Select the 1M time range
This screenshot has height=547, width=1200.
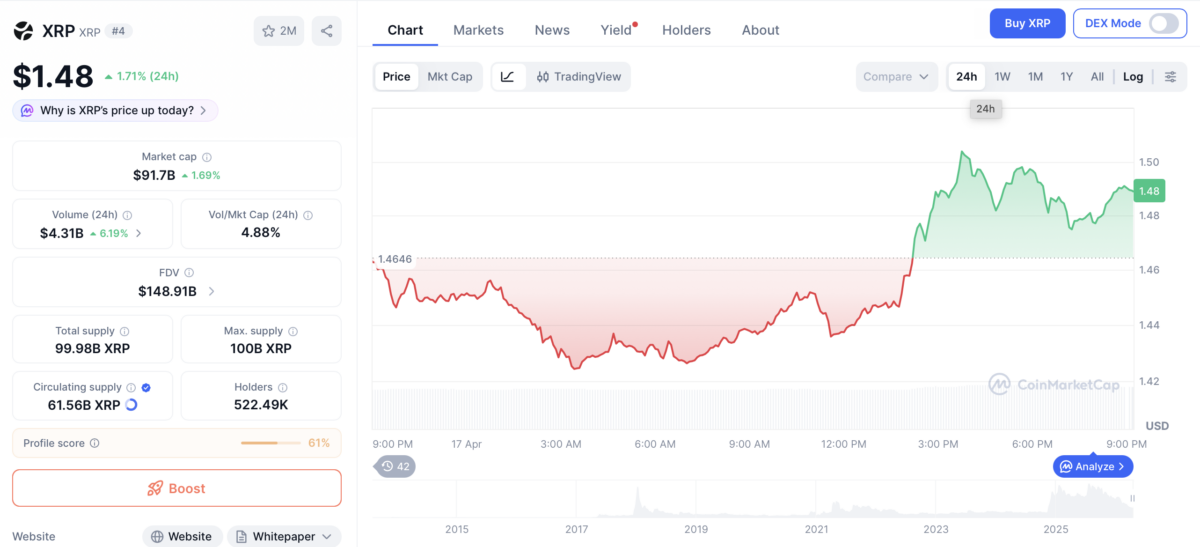point(1035,77)
